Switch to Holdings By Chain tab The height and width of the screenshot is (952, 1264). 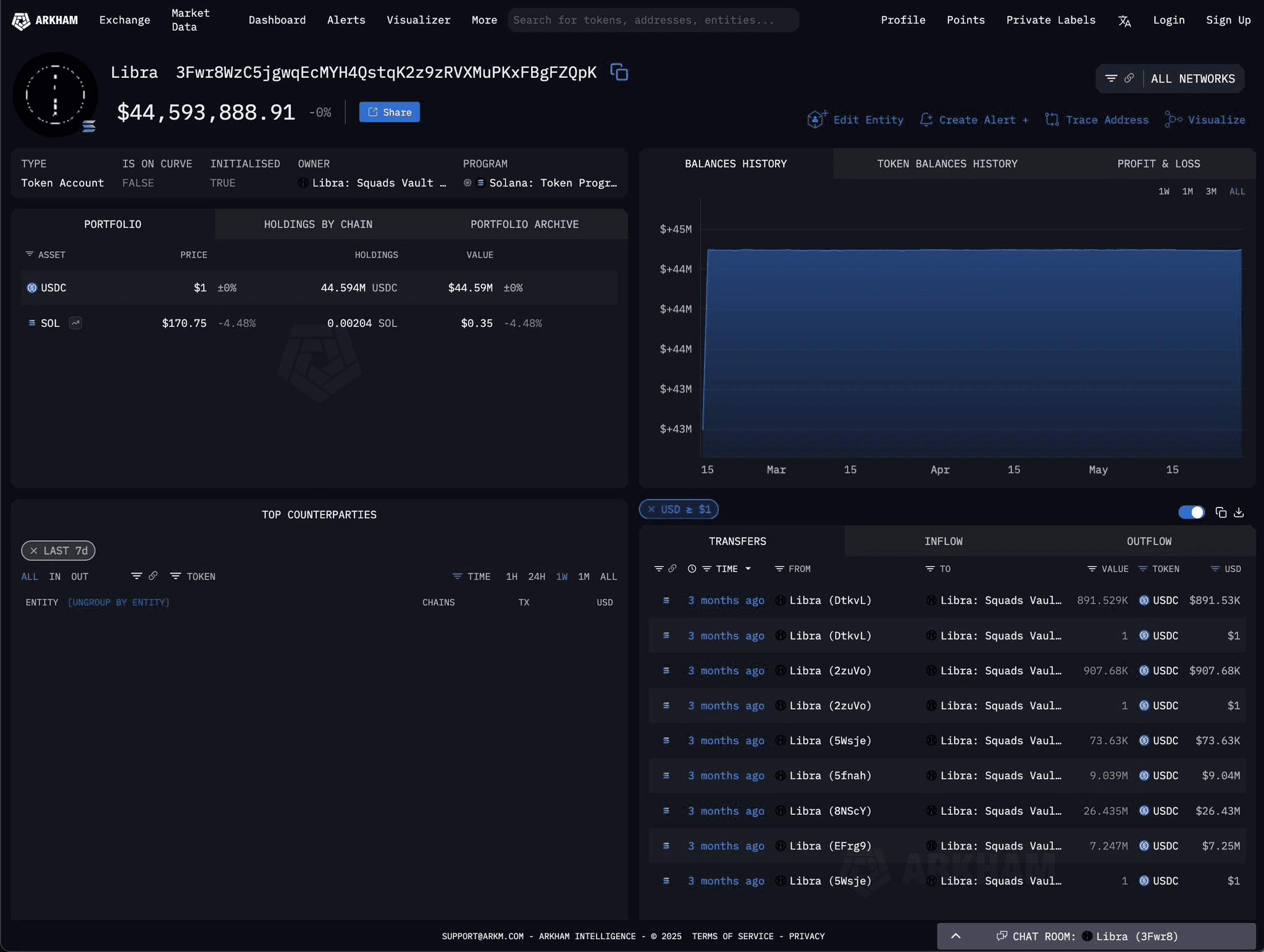318,224
